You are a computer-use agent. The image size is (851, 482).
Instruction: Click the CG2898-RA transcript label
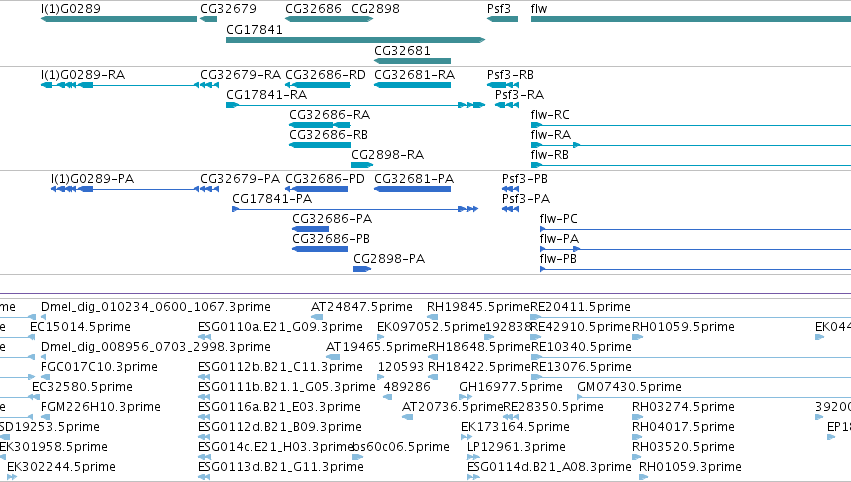(x=387, y=155)
